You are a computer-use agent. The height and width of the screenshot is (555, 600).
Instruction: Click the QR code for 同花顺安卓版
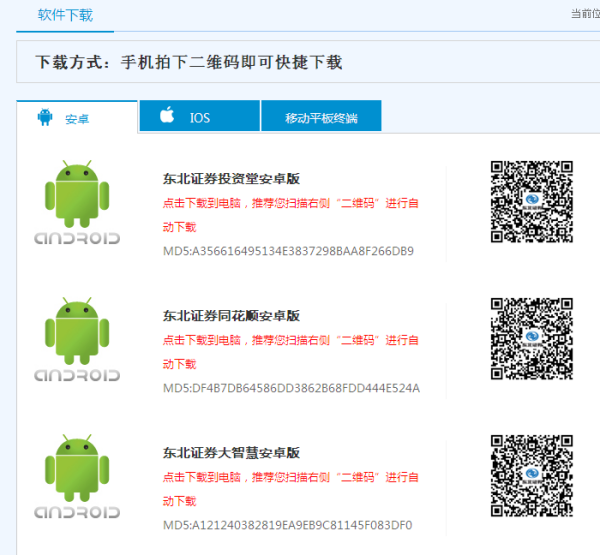pos(532,339)
